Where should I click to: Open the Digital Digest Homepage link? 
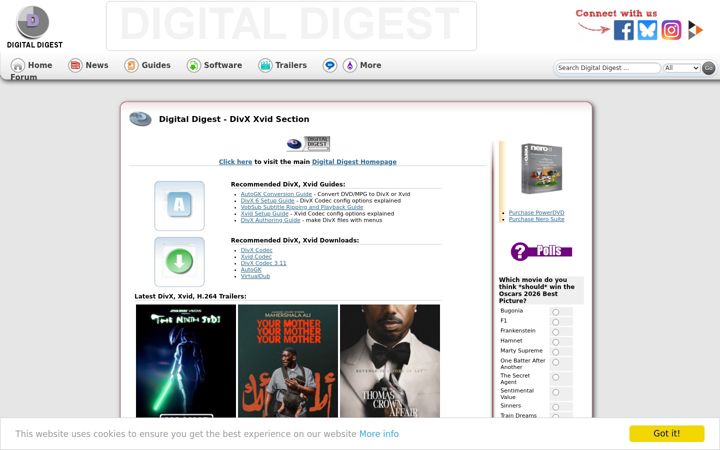click(x=354, y=162)
